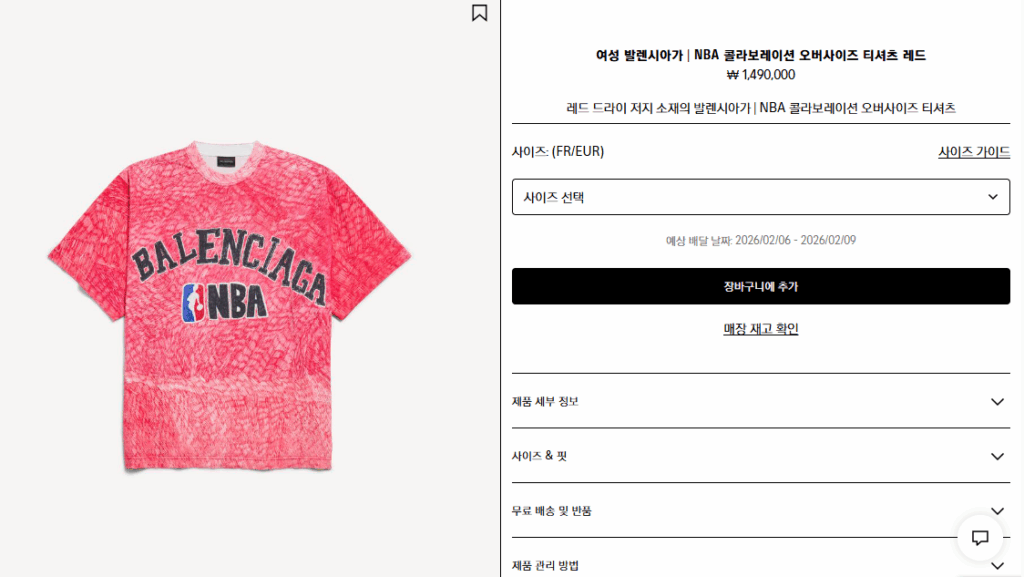The width and height of the screenshot is (1024, 577).
Task: Click the estimated delivery date text
Action: point(761,240)
